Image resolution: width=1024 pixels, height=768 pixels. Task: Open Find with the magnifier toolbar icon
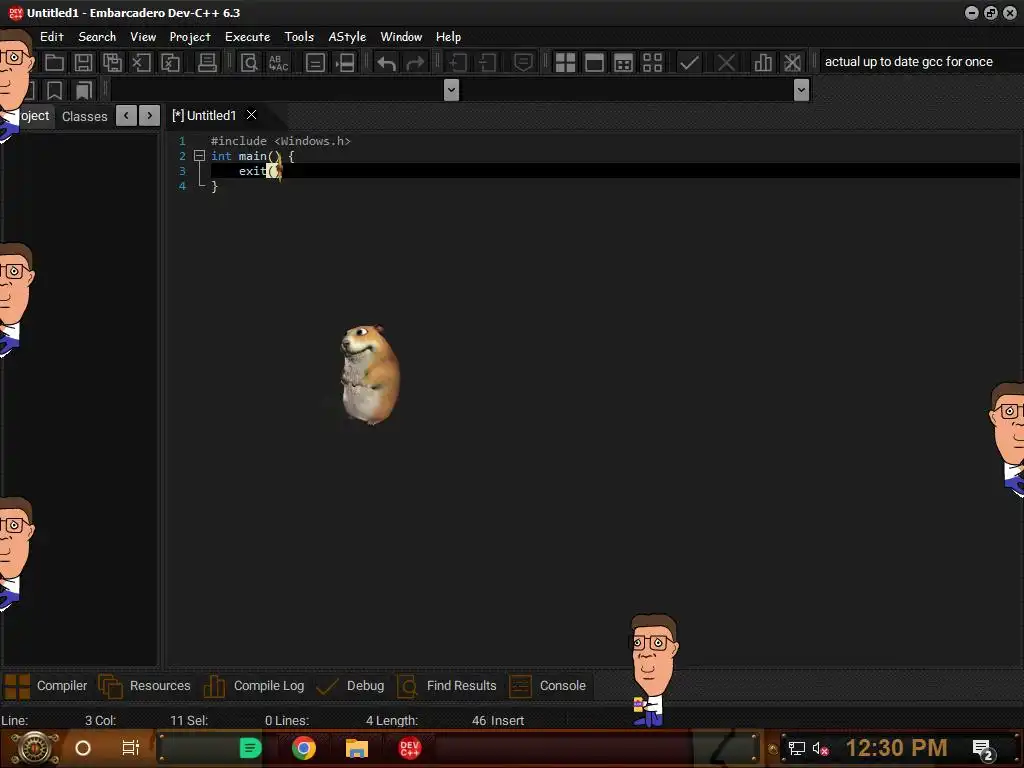[x=249, y=63]
